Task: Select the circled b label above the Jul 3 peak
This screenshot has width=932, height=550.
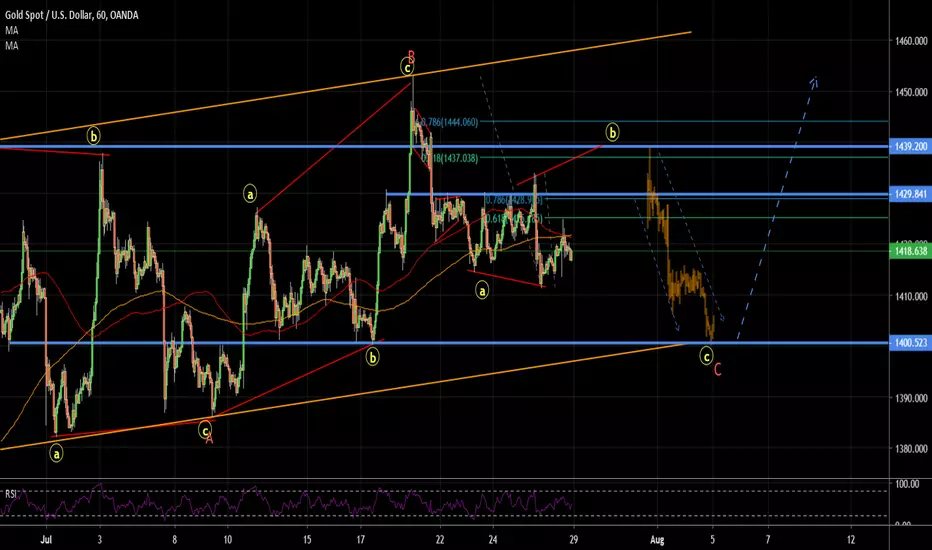Action: point(93,136)
